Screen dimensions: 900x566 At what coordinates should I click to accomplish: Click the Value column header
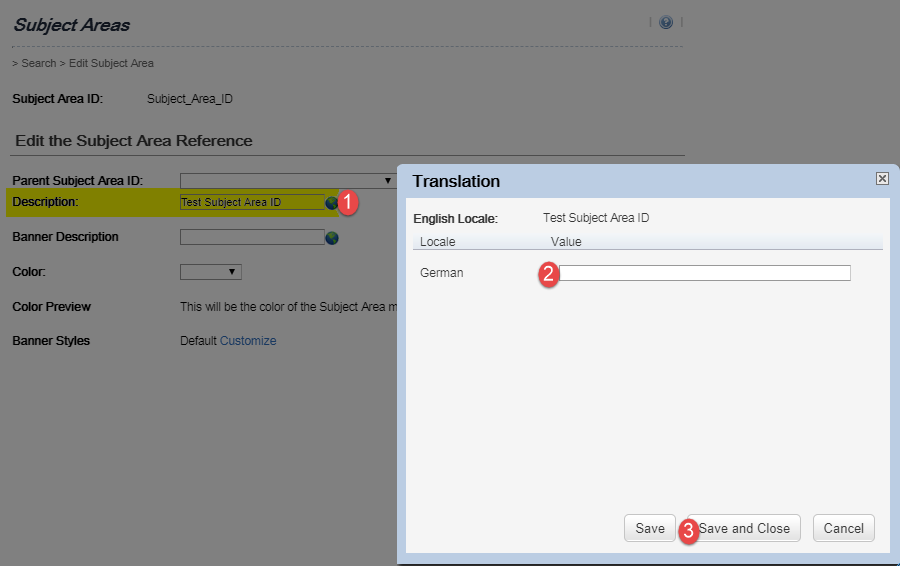(566, 242)
